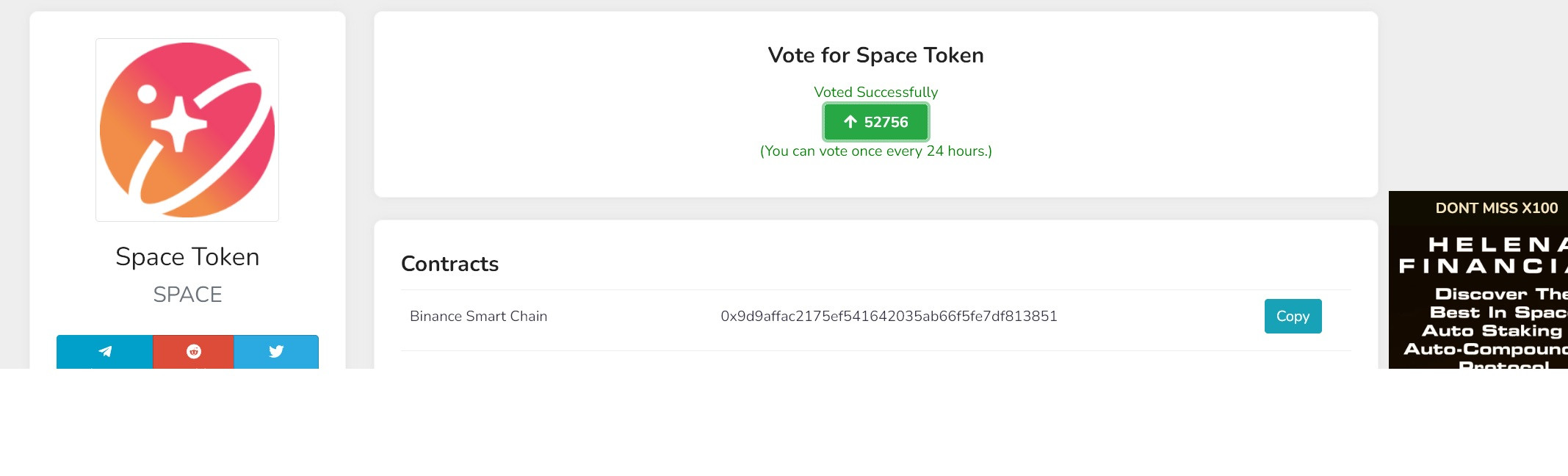Screen dimensions: 1568x476
Task: Click the Auto Staking ad line
Action: click(1492, 331)
